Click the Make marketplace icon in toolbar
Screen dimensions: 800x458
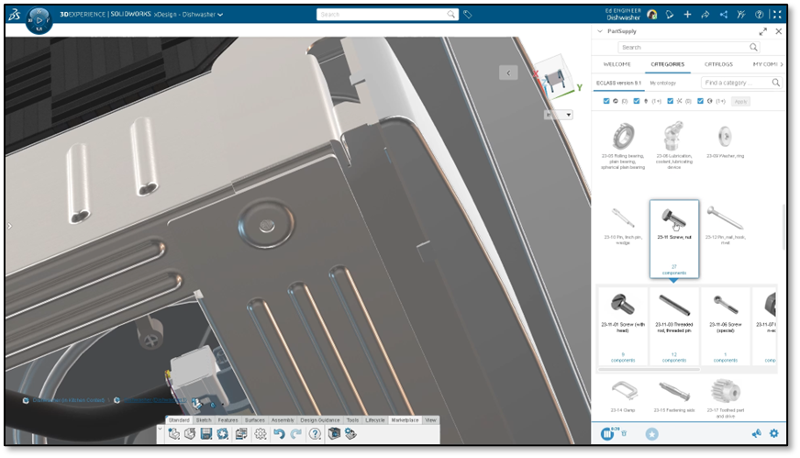point(351,434)
